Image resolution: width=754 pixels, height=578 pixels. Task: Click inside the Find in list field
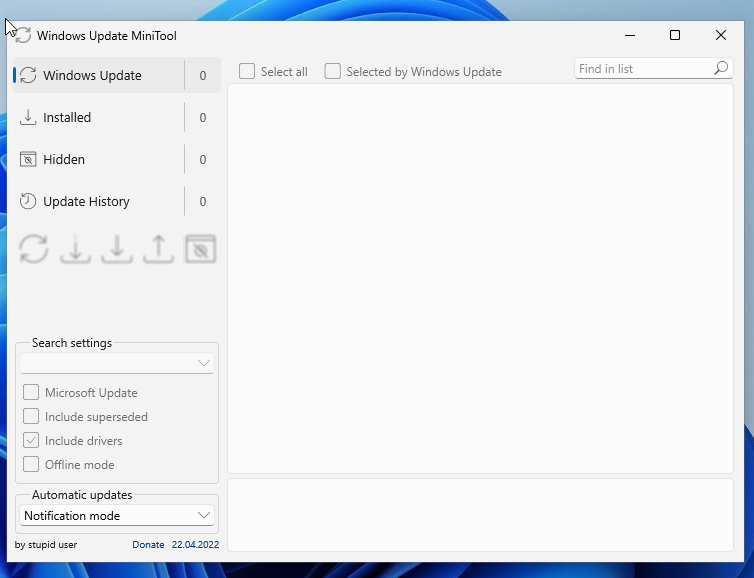642,69
